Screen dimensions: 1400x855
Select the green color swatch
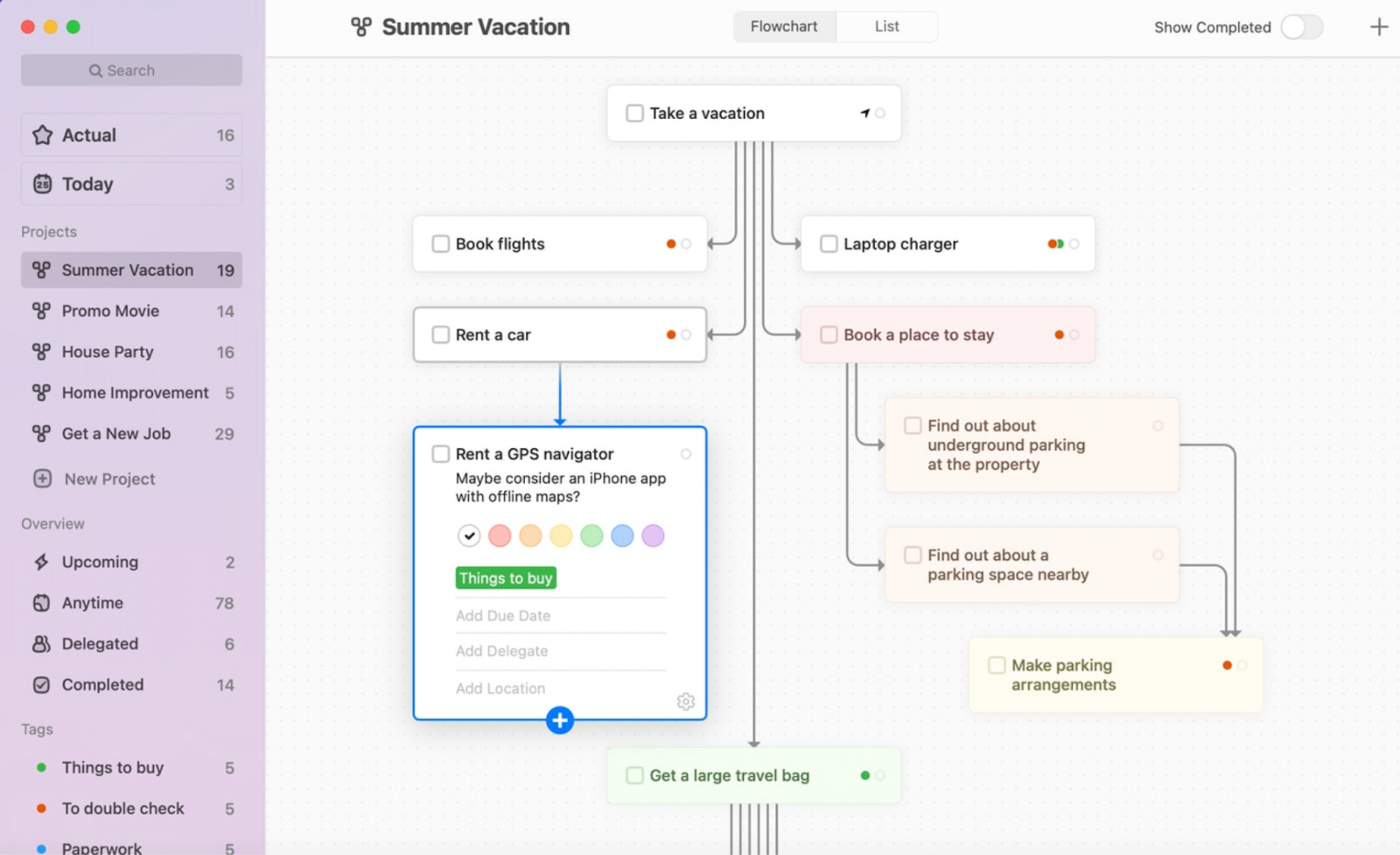(x=591, y=536)
